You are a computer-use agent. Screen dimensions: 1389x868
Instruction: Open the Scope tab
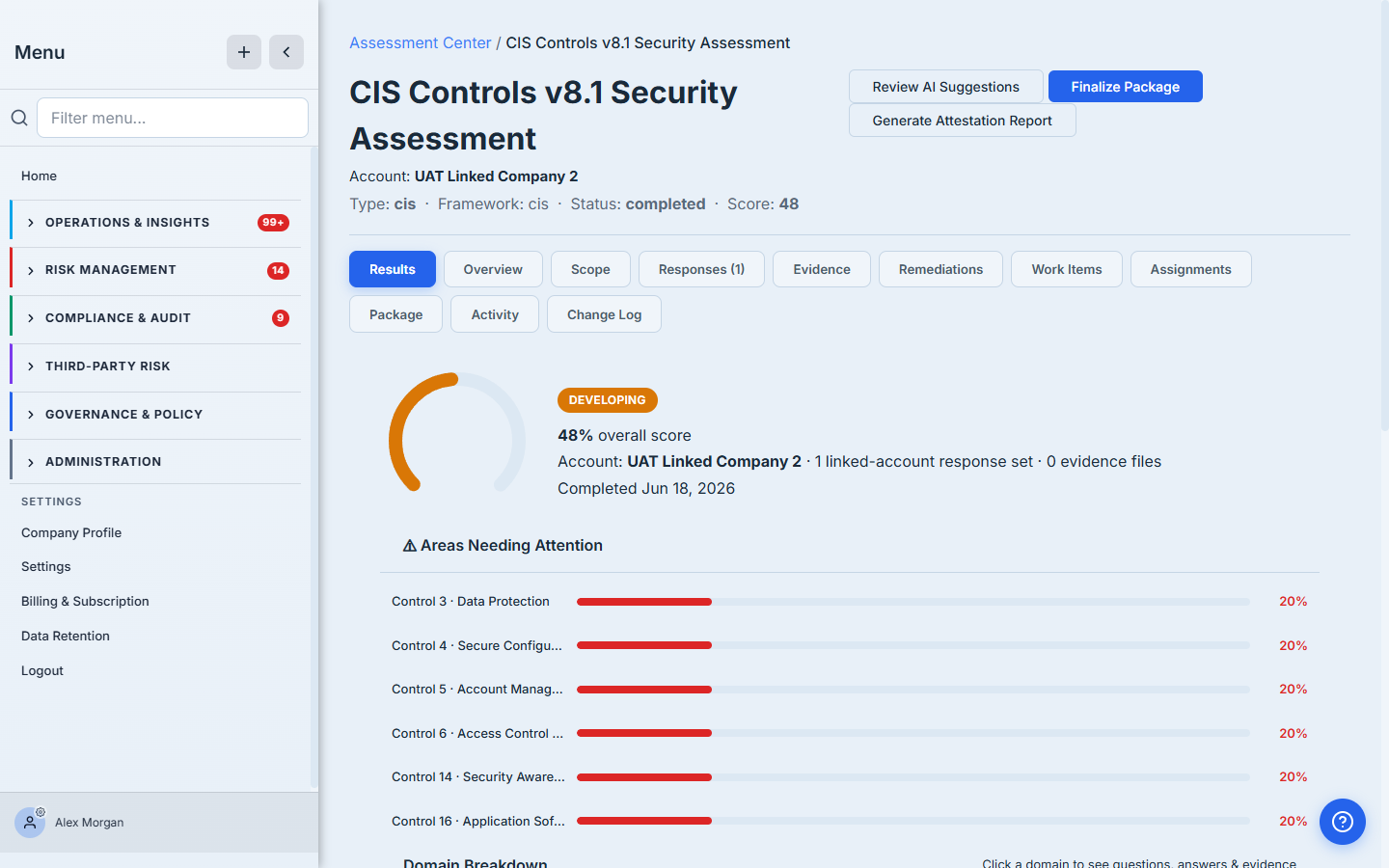[590, 269]
